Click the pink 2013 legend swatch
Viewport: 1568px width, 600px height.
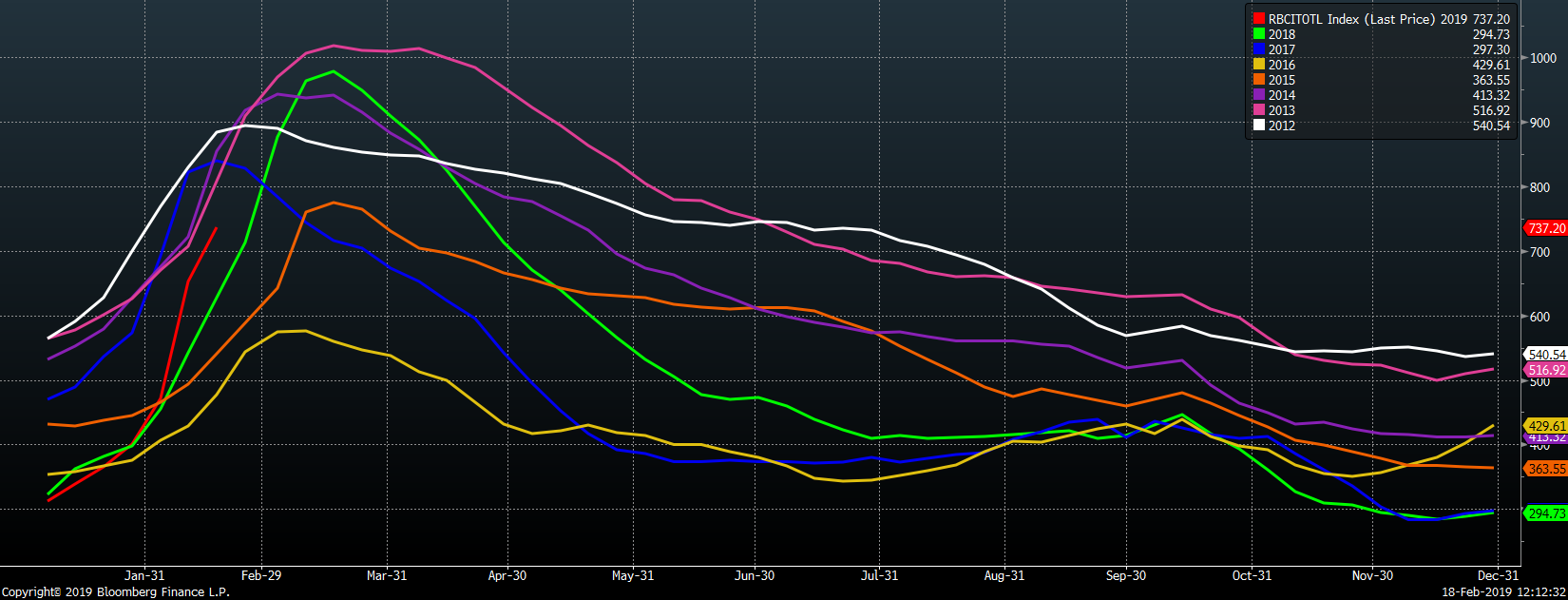1258,110
